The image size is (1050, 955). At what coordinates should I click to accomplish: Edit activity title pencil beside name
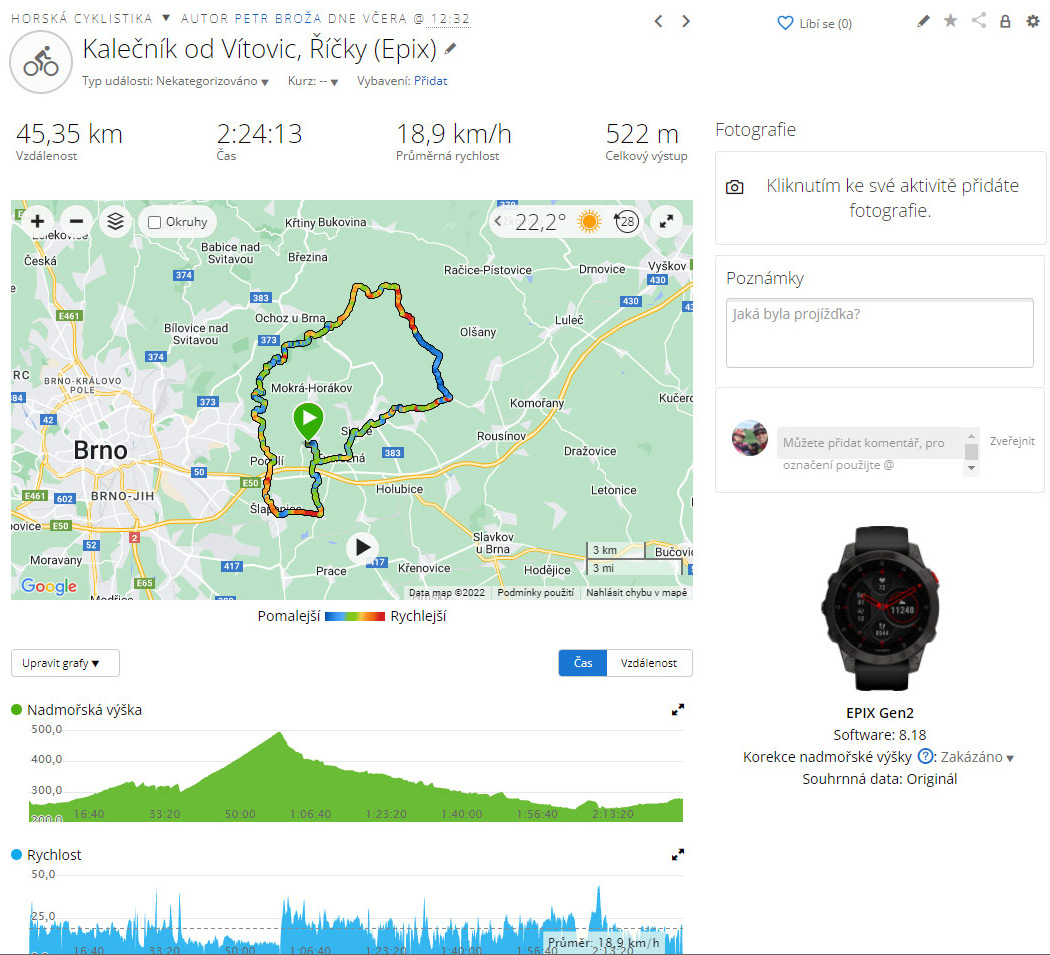click(451, 49)
